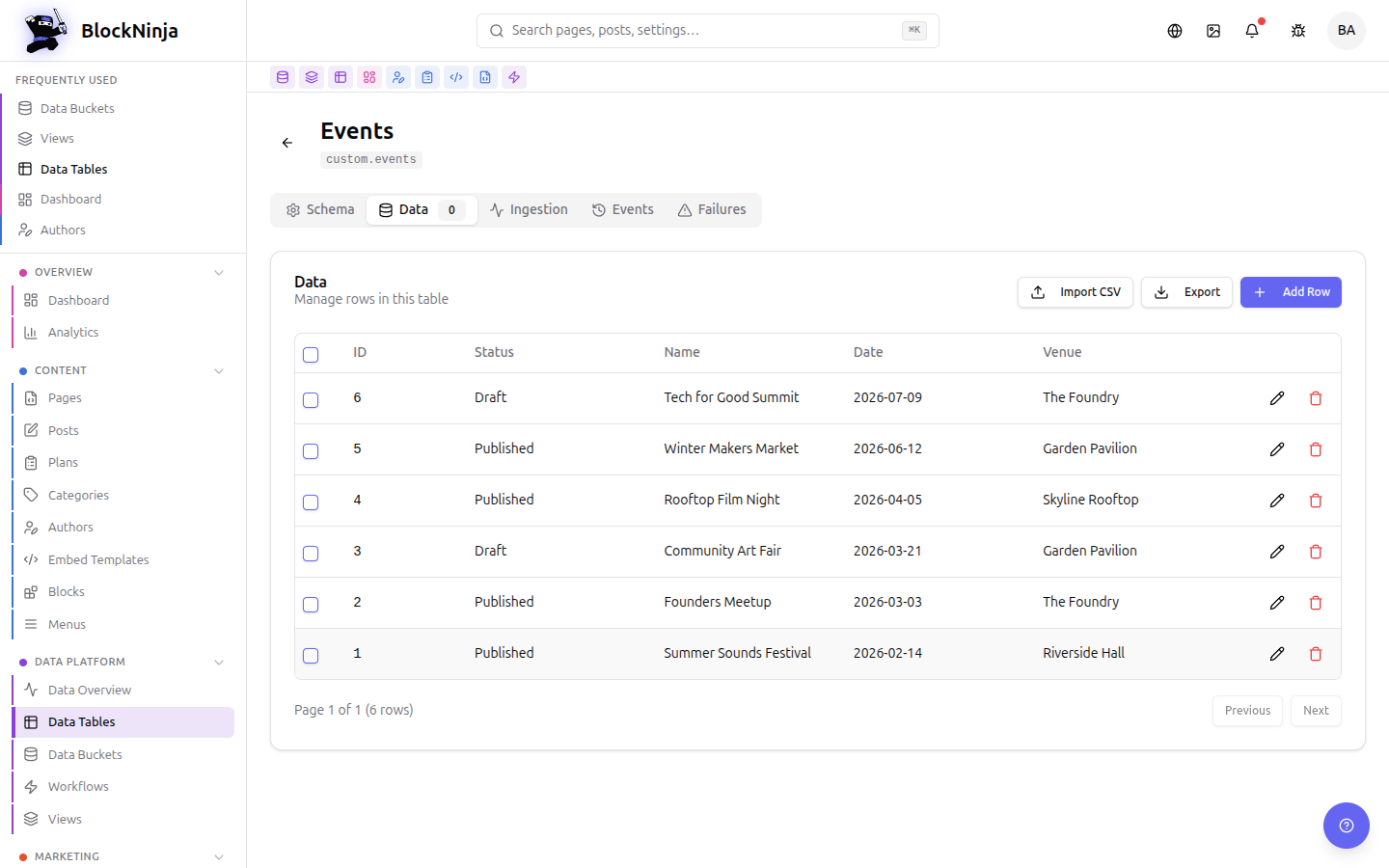The height and width of the screenshot is (868, 1389).
Task: Delete the Rooftop Film Night row
Action: click(x=1316, y=501)
